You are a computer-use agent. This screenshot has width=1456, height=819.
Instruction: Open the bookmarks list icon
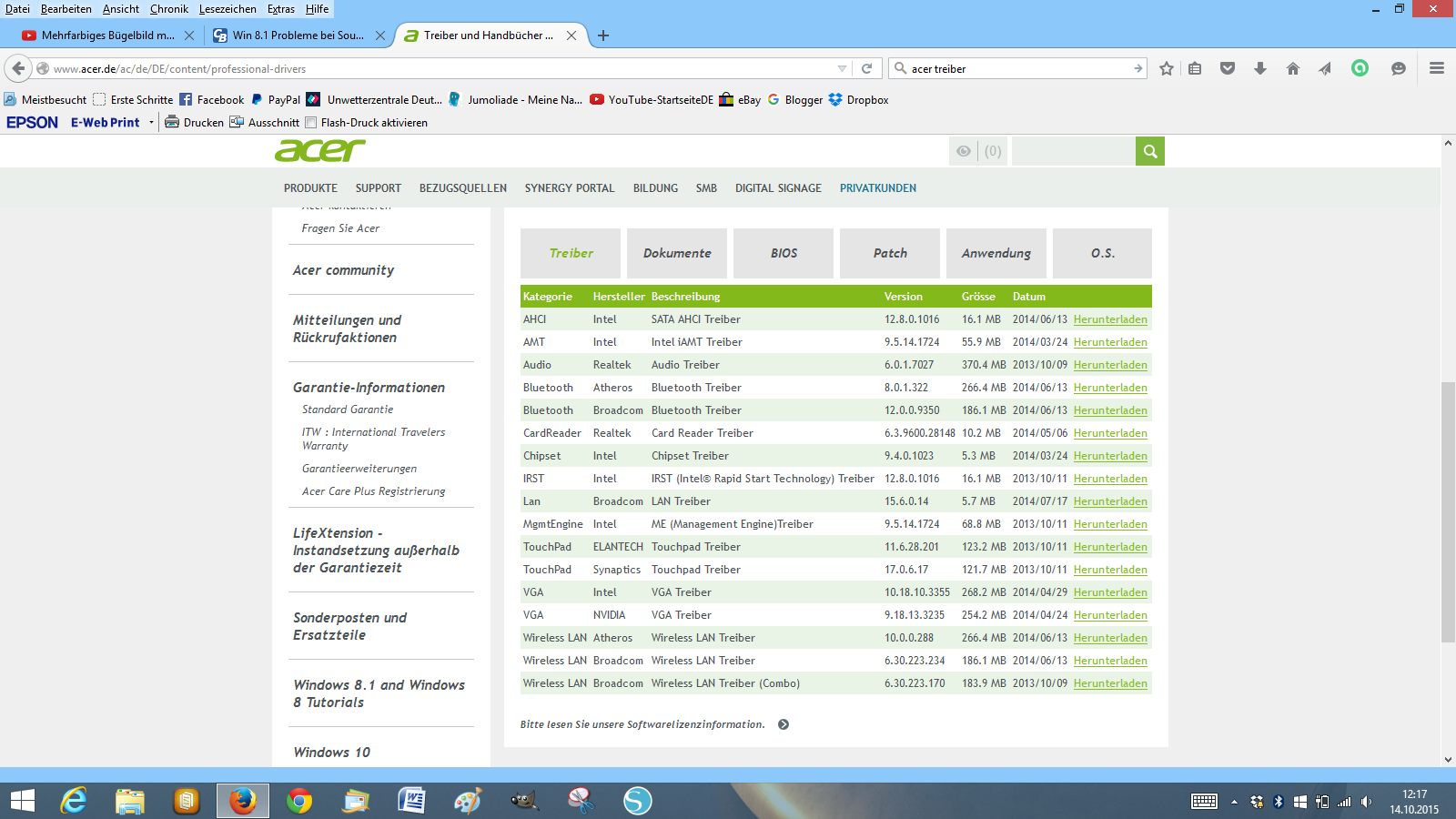(x=1195, y=68)
